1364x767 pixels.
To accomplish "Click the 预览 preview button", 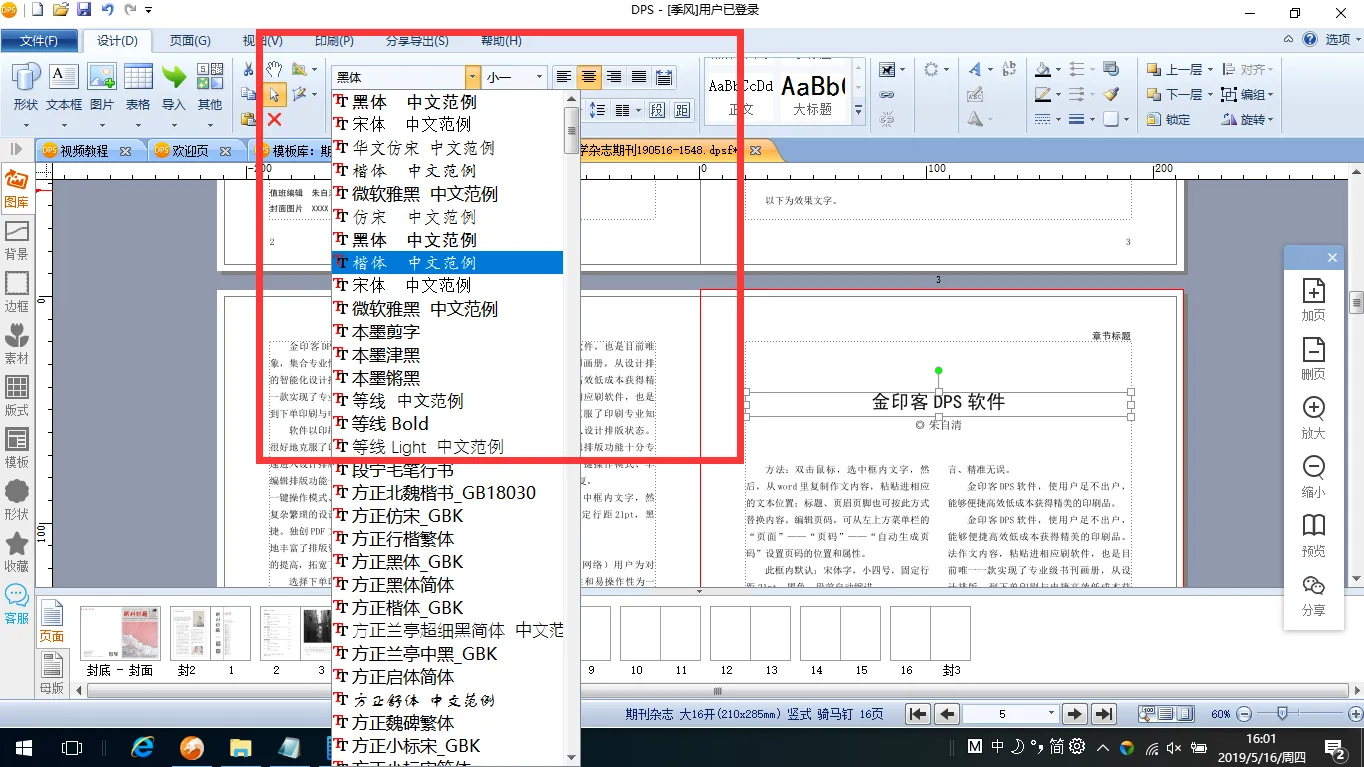I will tap(1313, 534).
